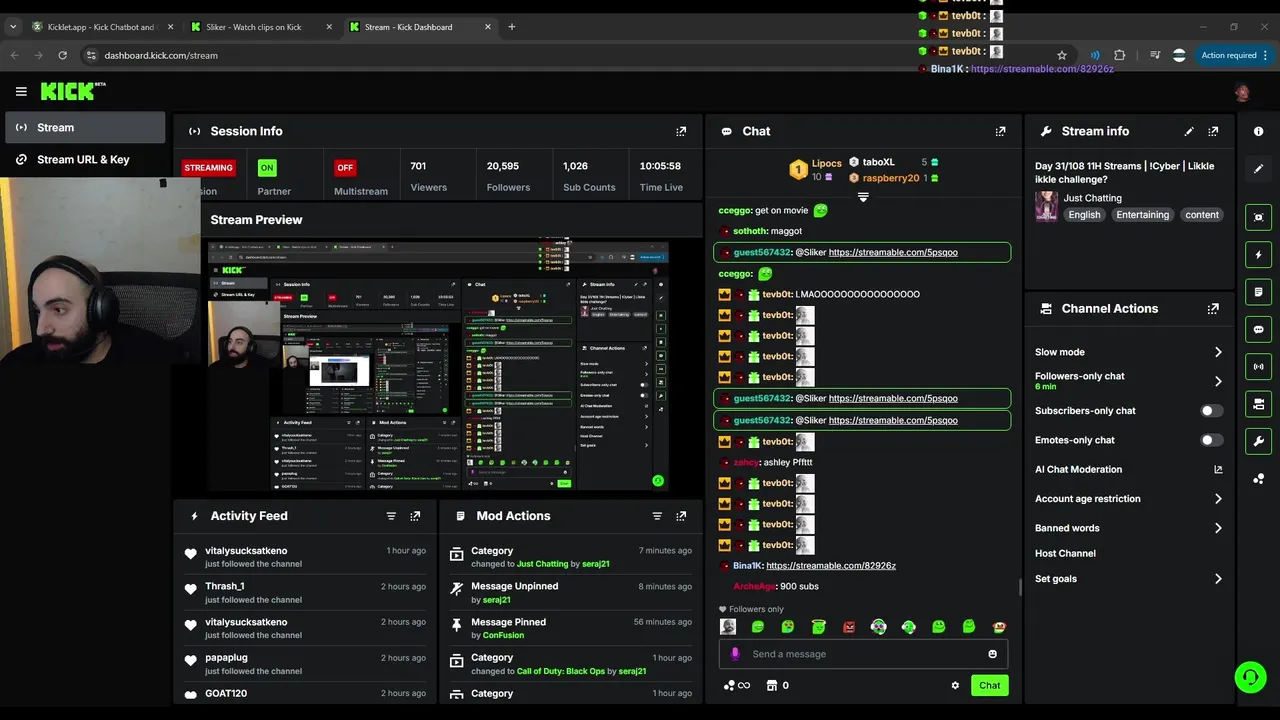Switch to Kicklet.app browser tab
1280x720 pixels.
click(x=102, y=27)
